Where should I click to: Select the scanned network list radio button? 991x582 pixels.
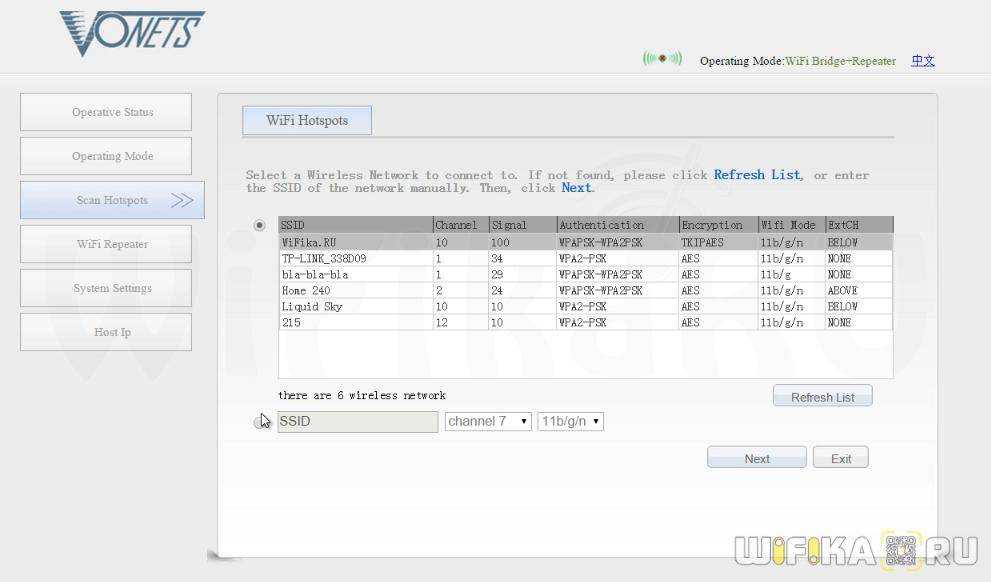[260, 225]
